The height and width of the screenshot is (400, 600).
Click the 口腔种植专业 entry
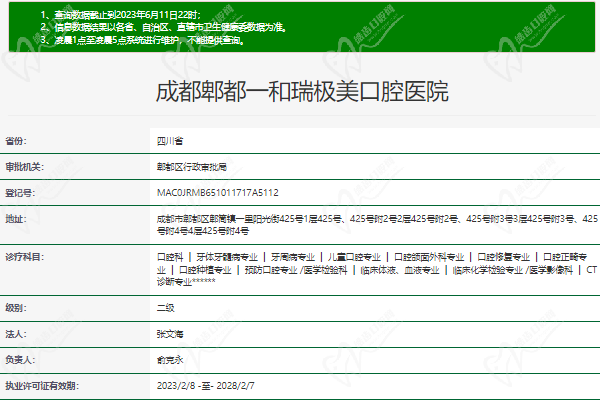(205, 270)
